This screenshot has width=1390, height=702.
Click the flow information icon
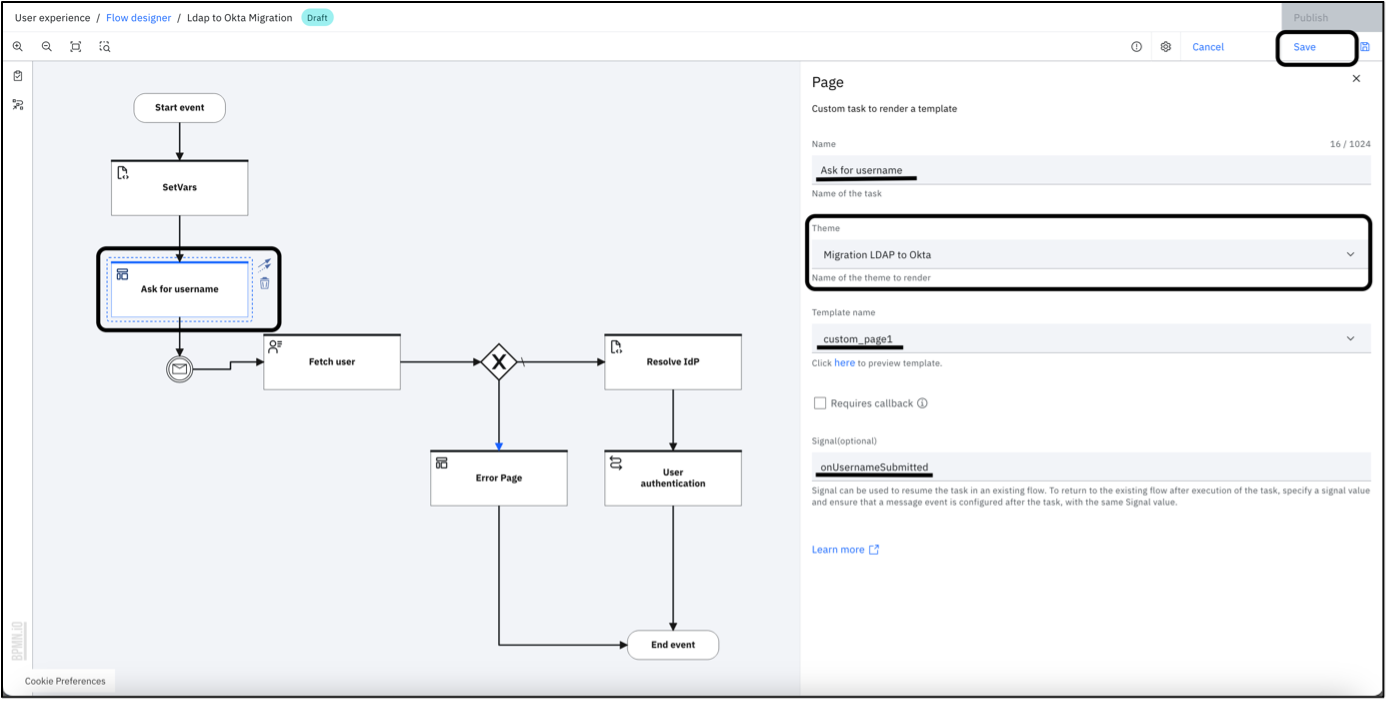[1136, 46]
